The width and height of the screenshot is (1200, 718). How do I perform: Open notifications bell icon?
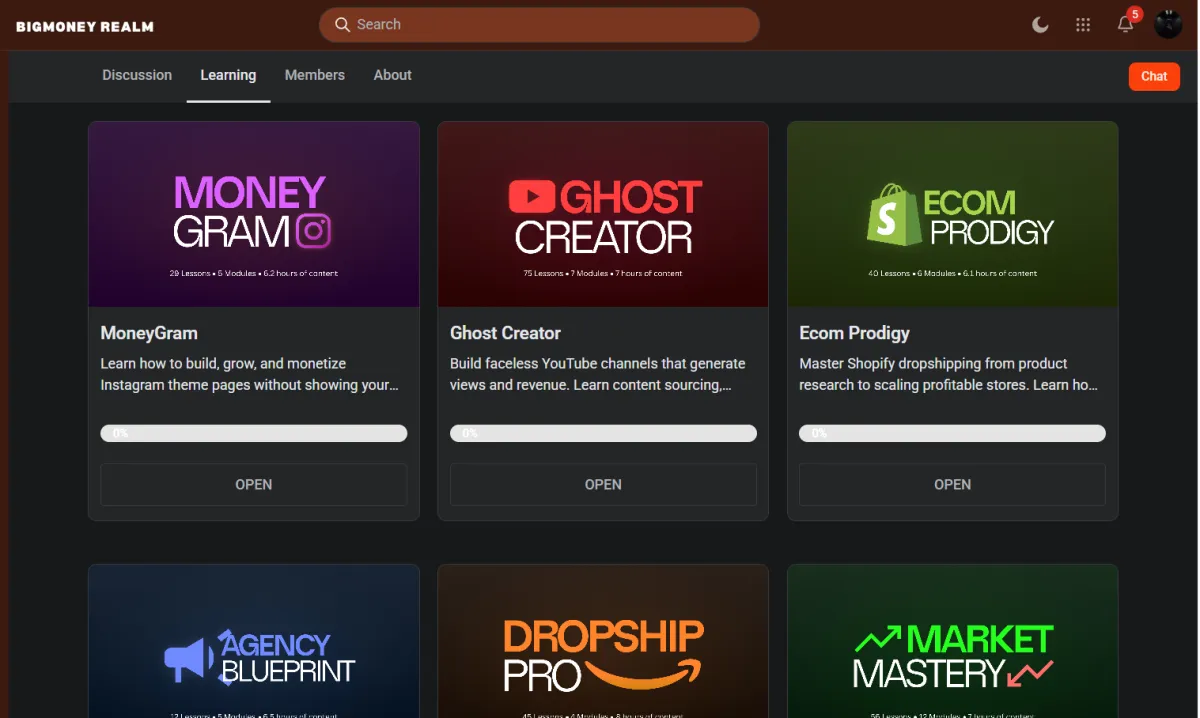1125,25
